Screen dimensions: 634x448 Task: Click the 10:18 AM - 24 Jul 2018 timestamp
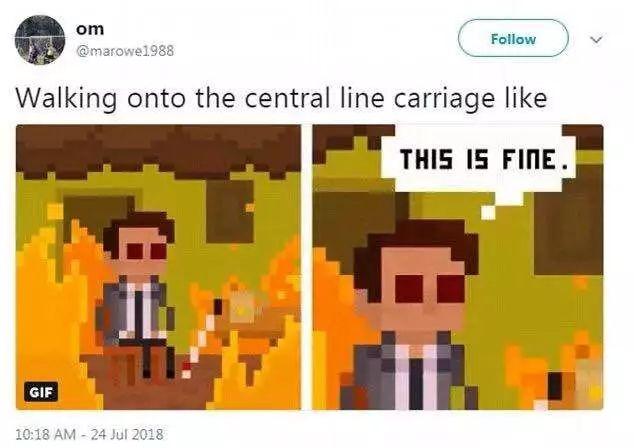click(x=89, y=434)
